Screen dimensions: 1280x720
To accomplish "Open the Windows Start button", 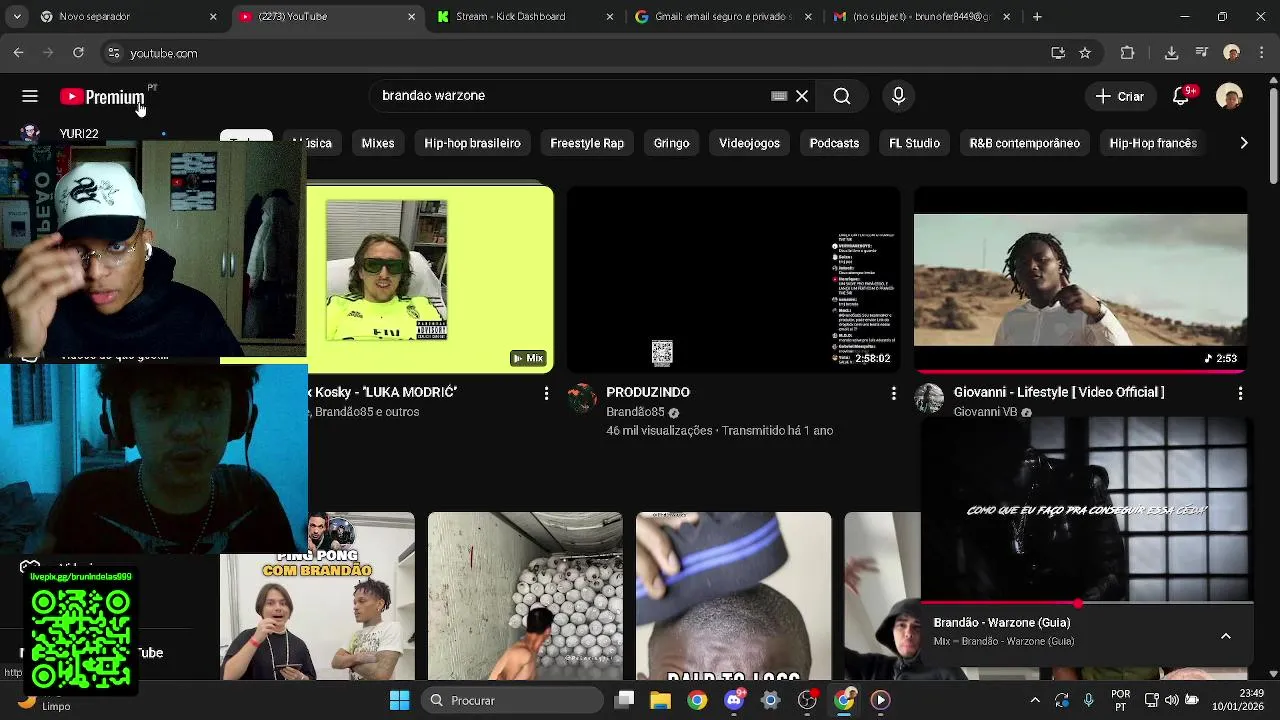I will (x=399, y=700).
